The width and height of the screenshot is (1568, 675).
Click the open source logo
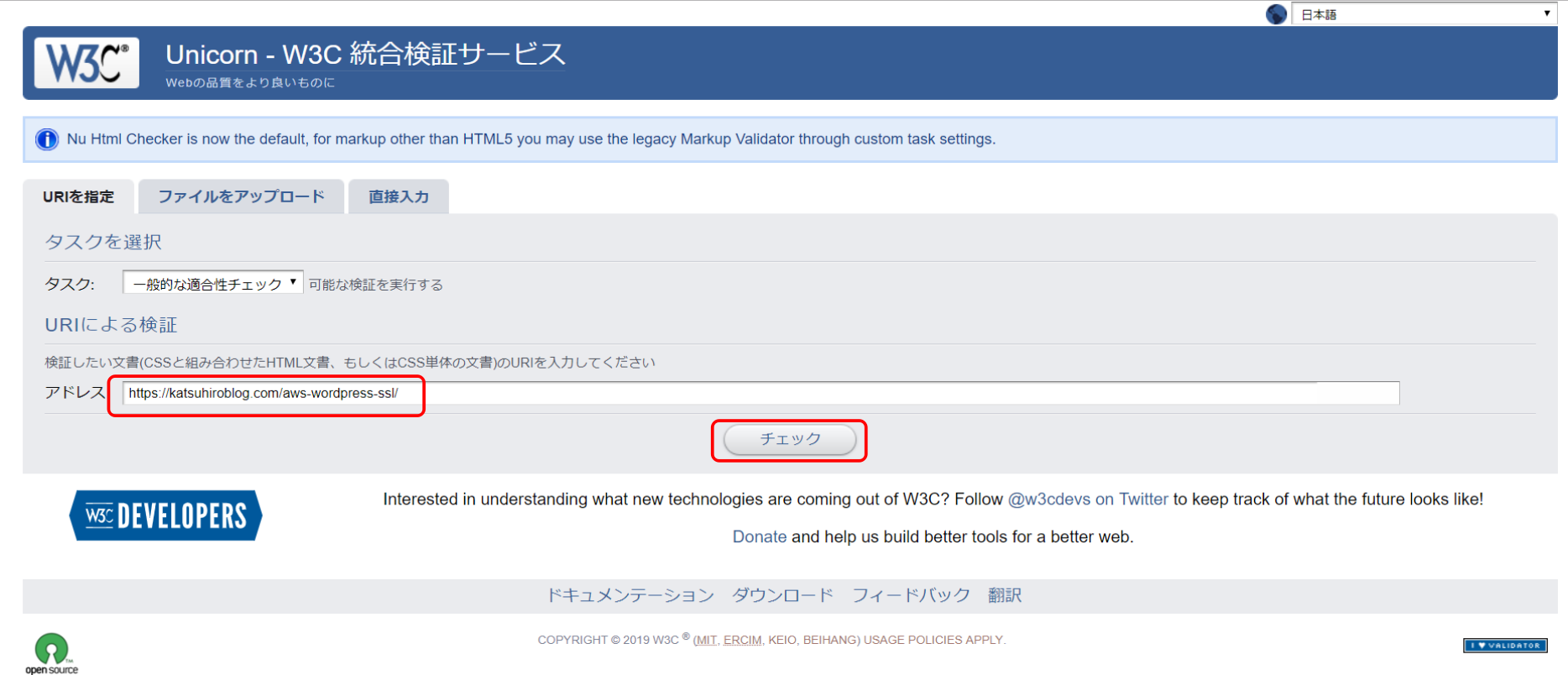click(x=51, y=654)
